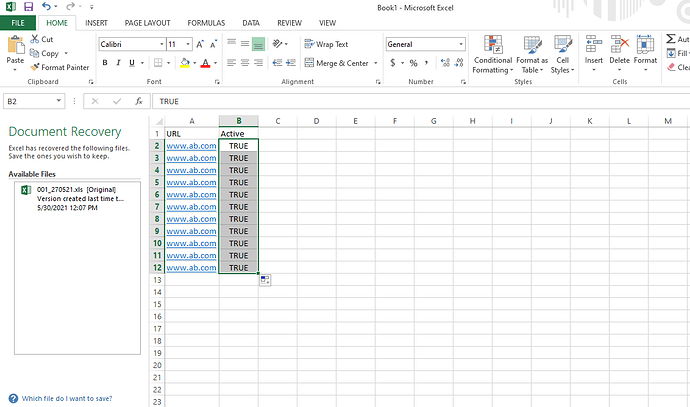This screenshot has height=407, width=690.
Task: Select column B header
Action: coord(239,121)
